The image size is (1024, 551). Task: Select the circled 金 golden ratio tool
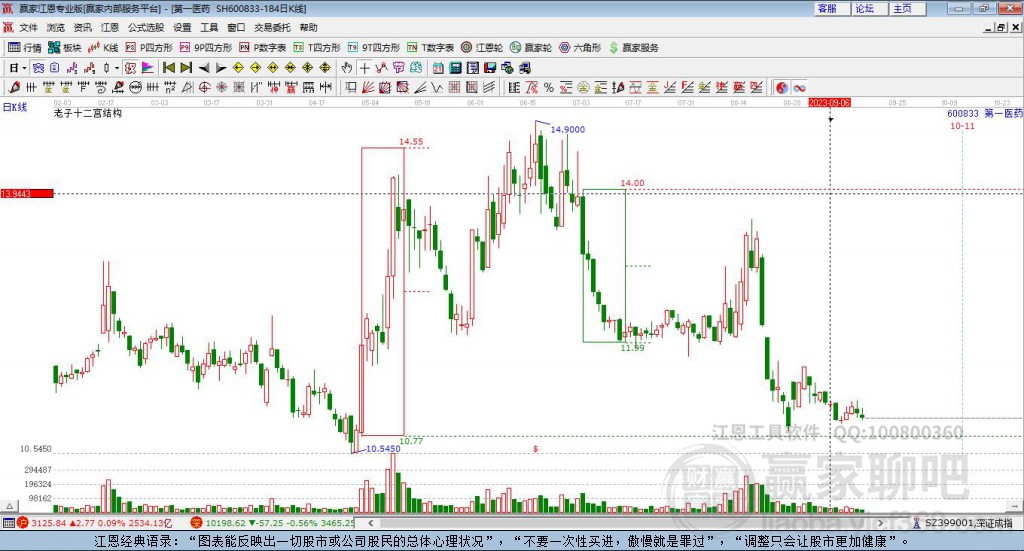tap(583, 87)
